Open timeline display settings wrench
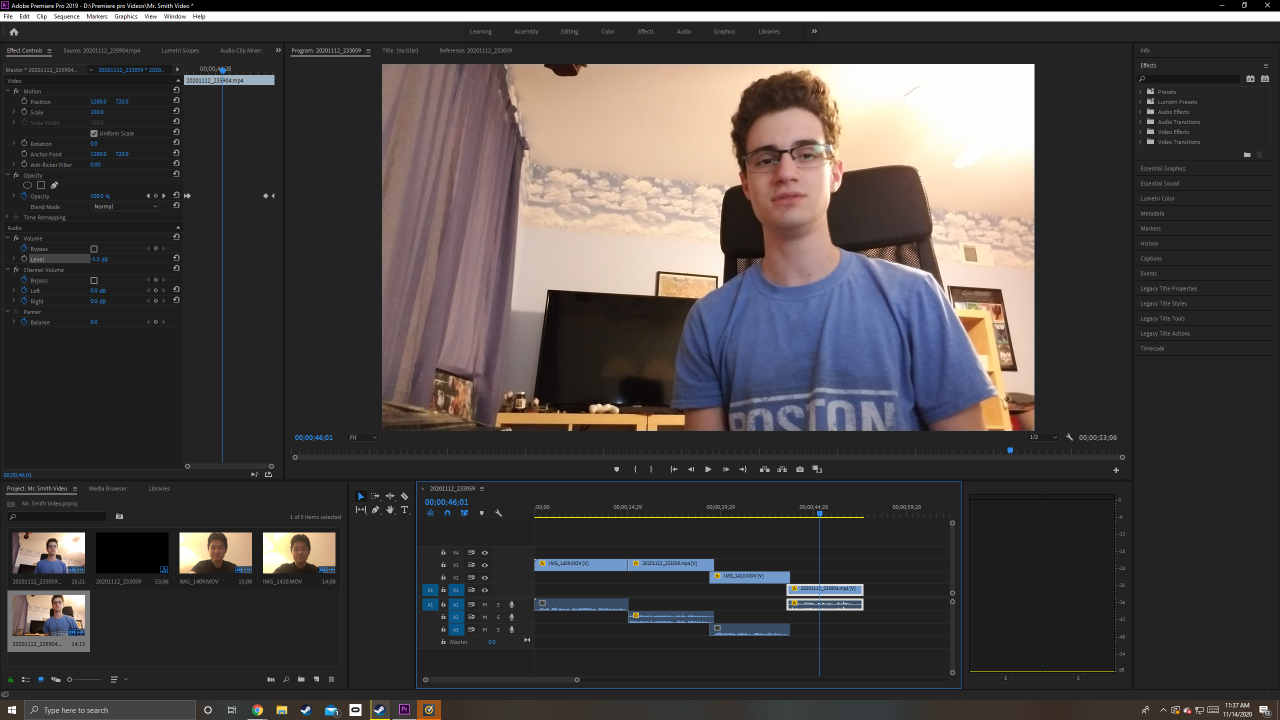Screen dimensions: 1280x720 tap(498, 513)
